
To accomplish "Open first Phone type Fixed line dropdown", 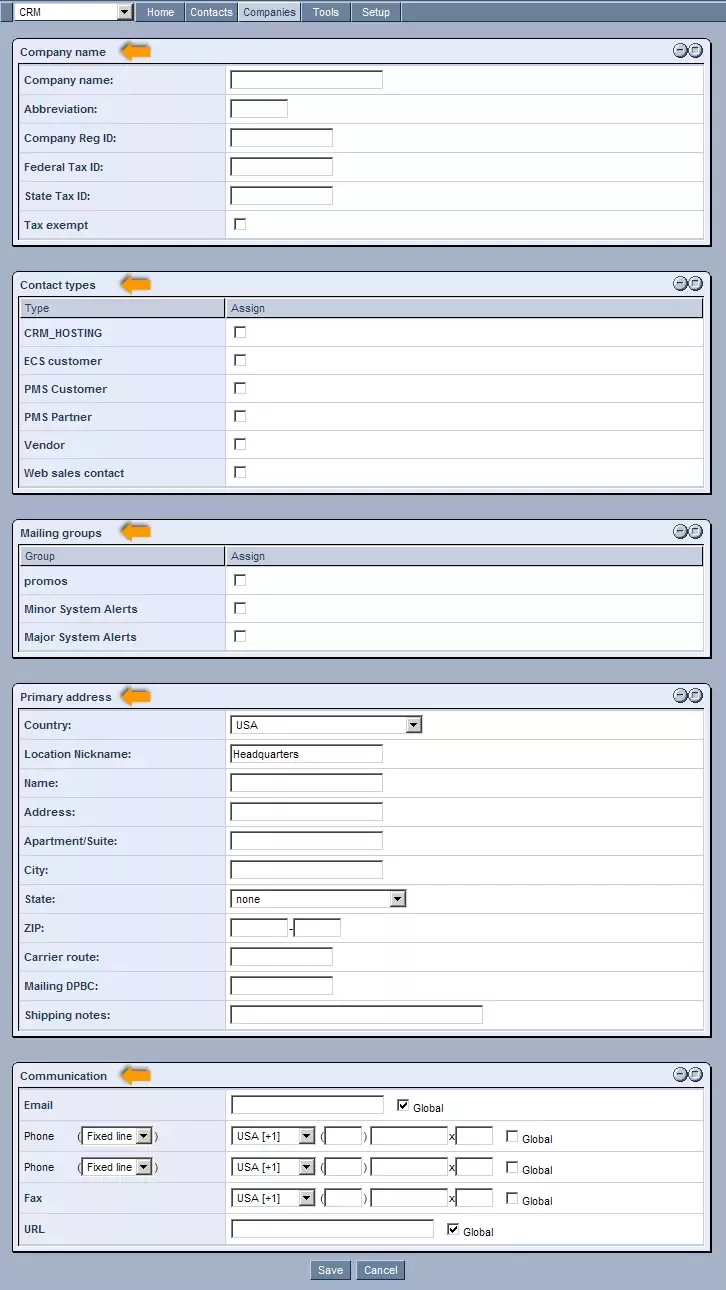I will click(117, 1136).
